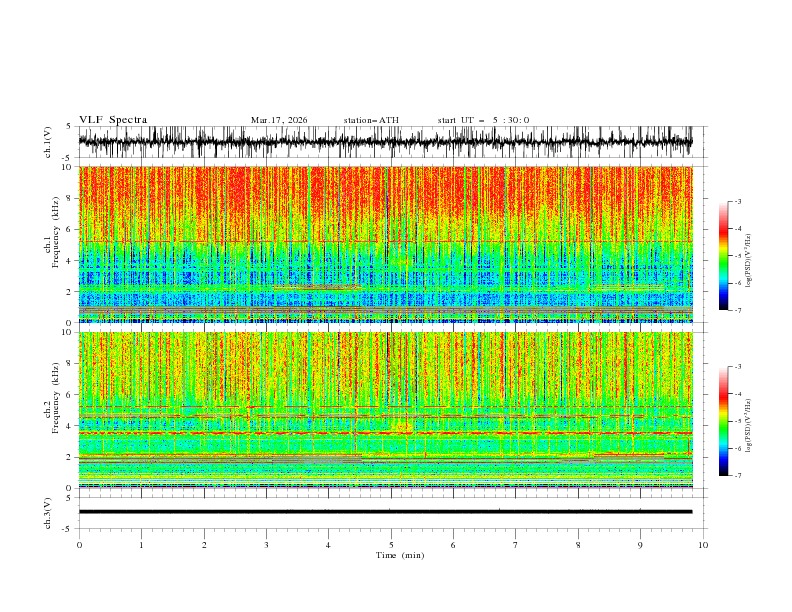Click the "5" tick on the ch.1(V) axis
The width and height of the screenshot is (792, 612).
tap(71, 127)
